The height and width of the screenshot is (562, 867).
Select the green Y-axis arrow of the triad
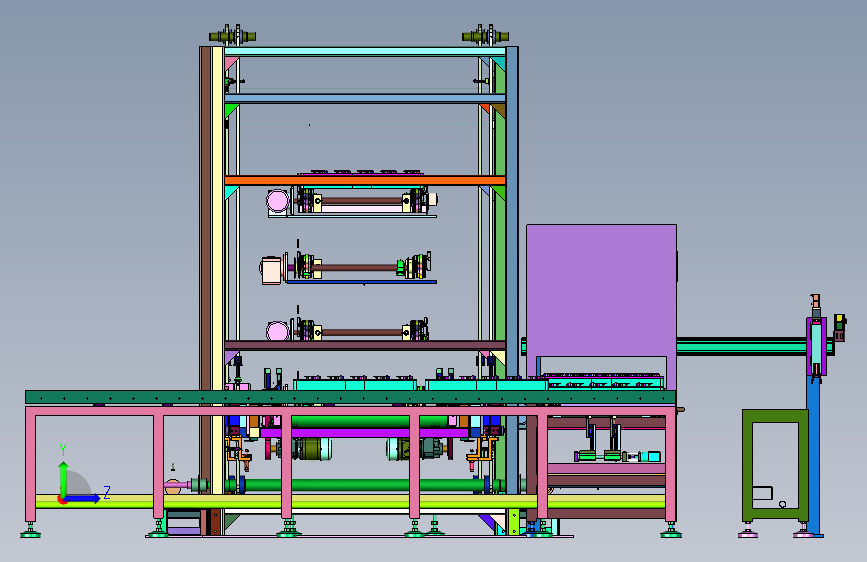pyautogui.click(x=64, y=478)
